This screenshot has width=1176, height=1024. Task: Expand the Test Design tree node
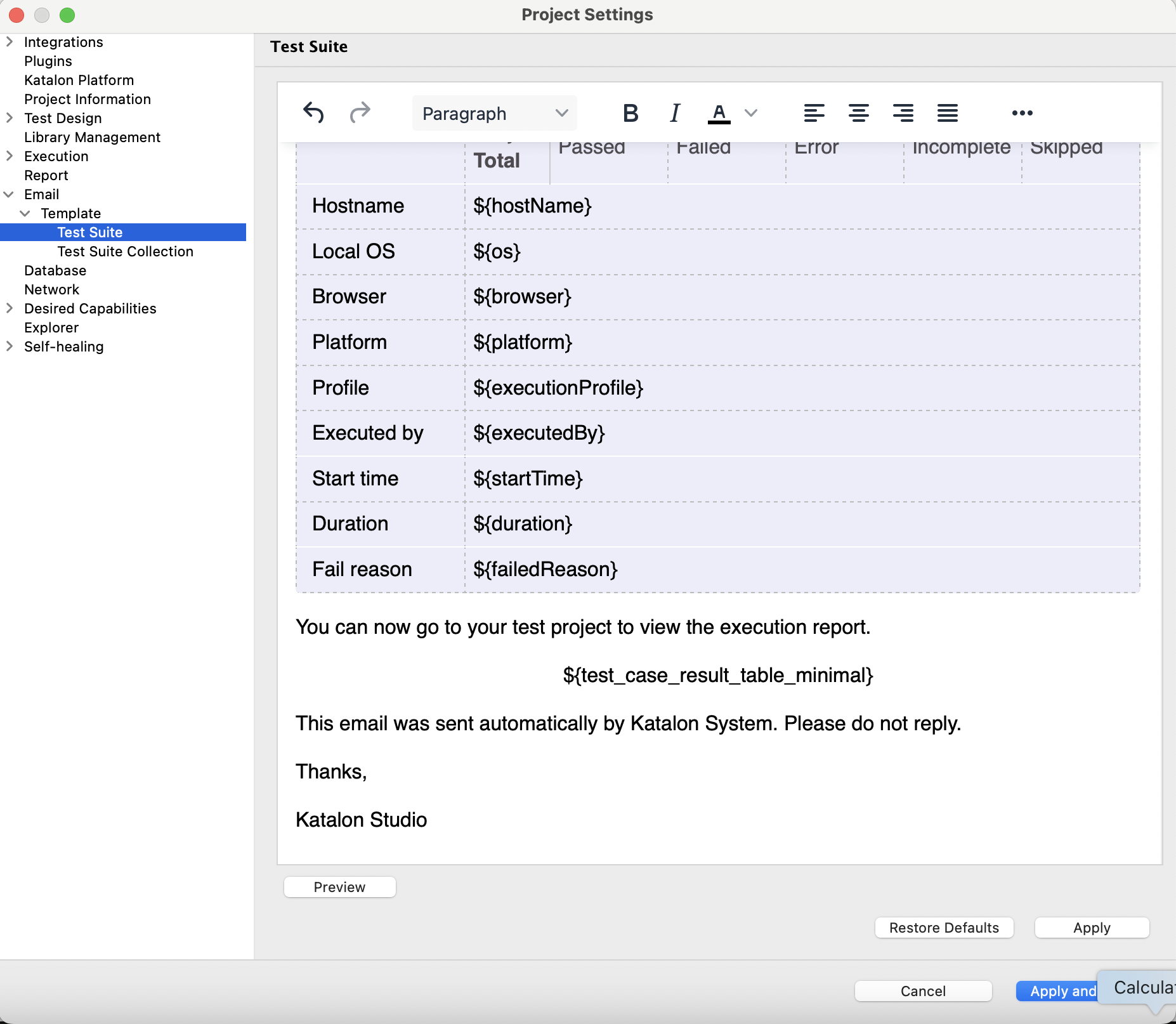click(x=9, y=118)
